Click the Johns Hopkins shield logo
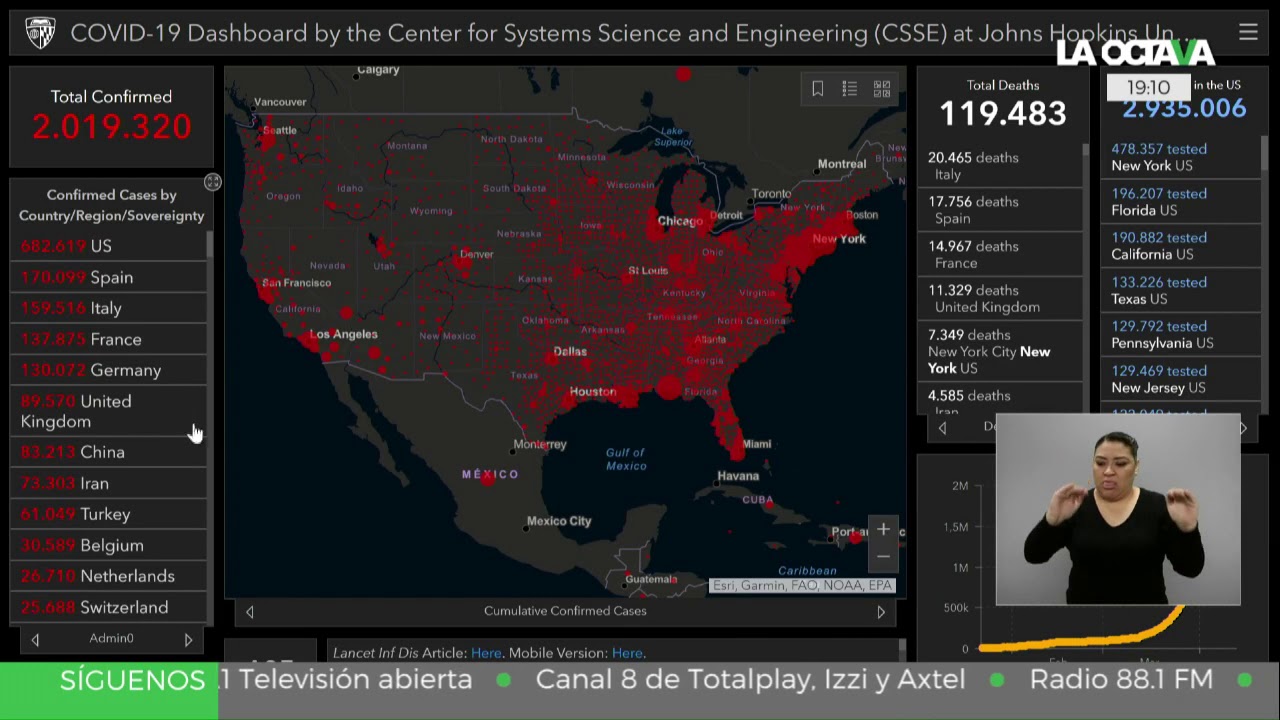 (x=40, y=33)
